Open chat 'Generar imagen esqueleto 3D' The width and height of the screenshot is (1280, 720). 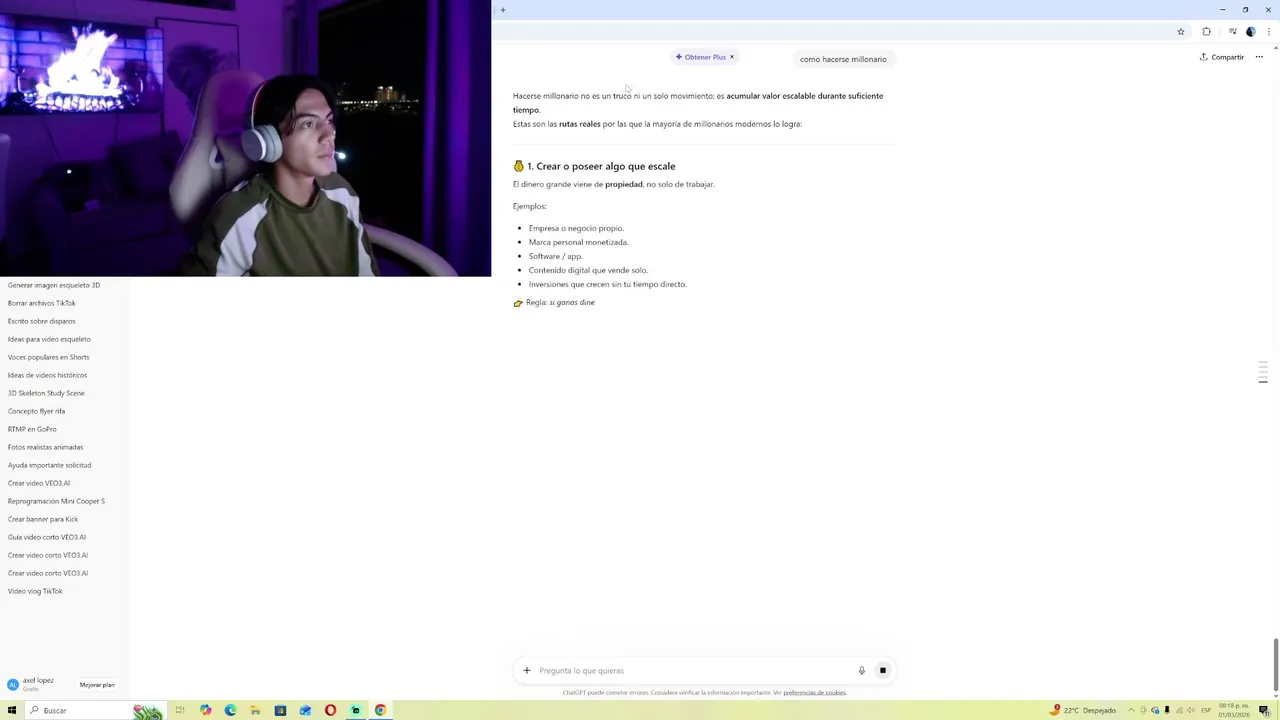pyautogui.click(x=54, y=285)
